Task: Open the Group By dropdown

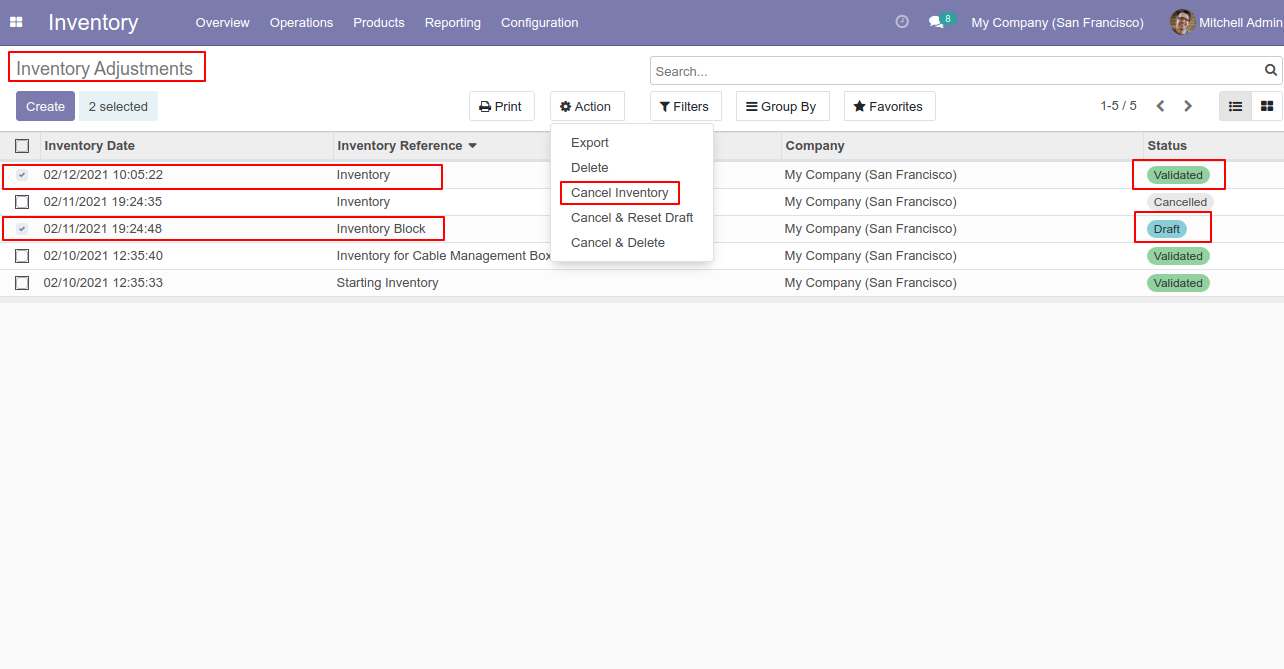Action: coord(783,106)
